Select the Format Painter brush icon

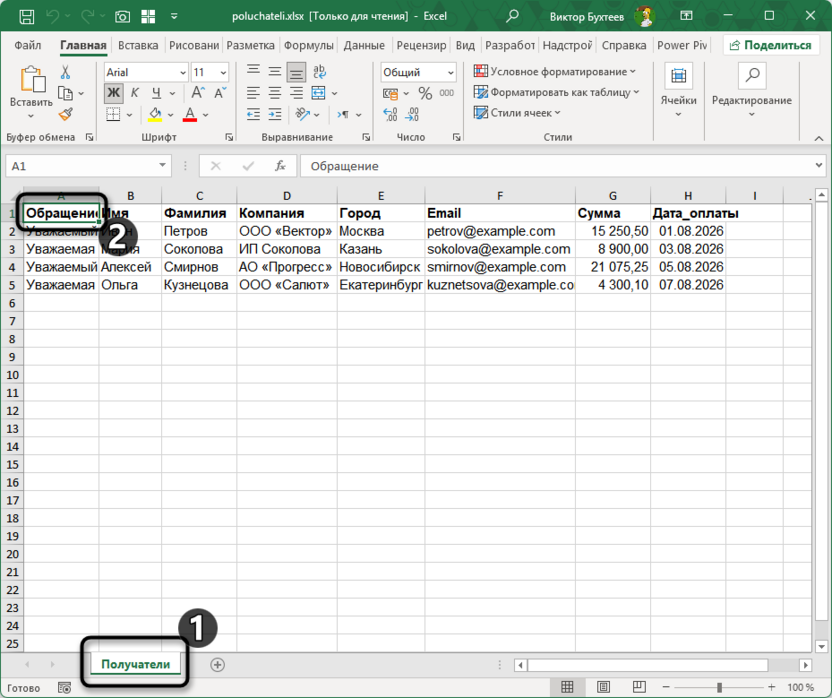coord(66,114)
